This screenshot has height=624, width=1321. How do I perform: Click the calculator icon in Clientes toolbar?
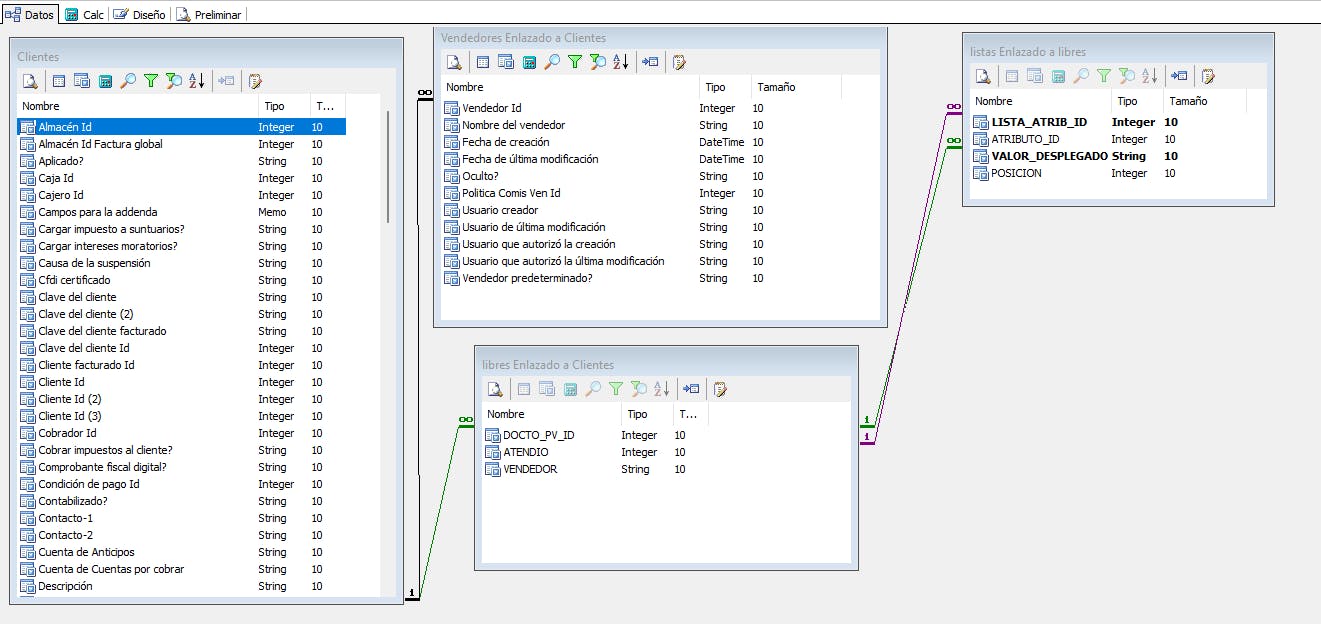point(105,81)
